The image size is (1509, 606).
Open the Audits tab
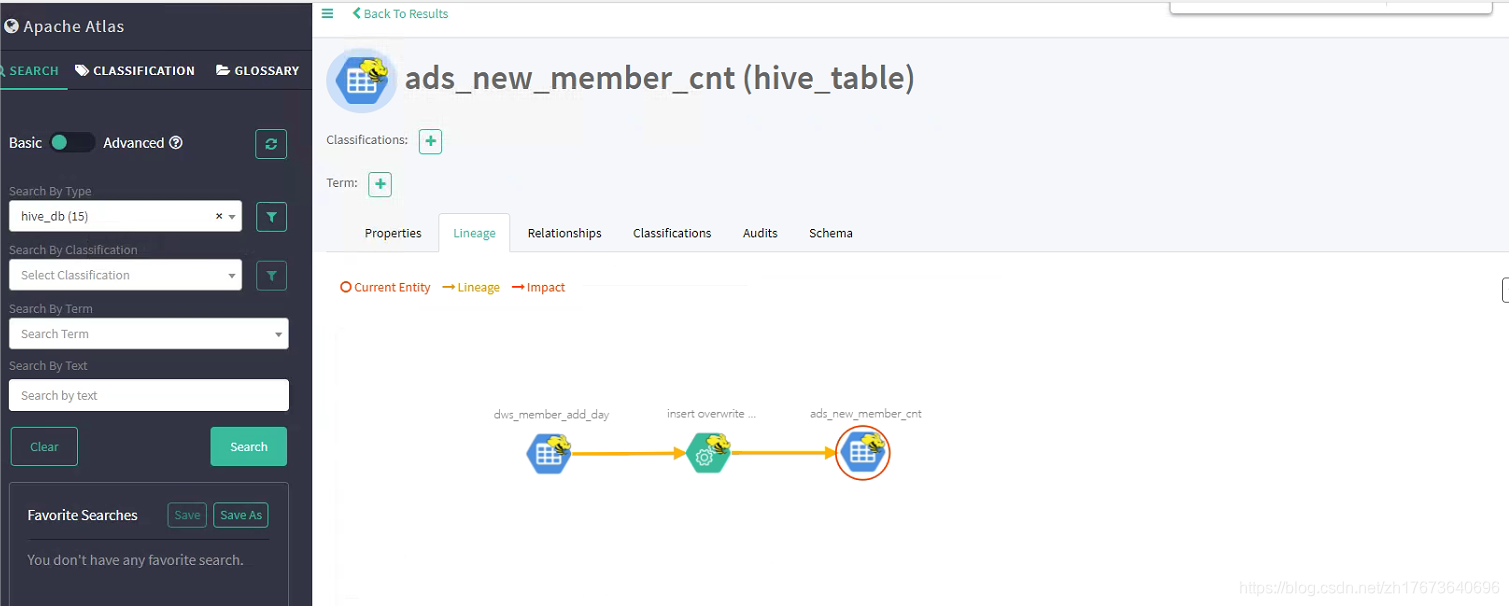pos(760,233)
